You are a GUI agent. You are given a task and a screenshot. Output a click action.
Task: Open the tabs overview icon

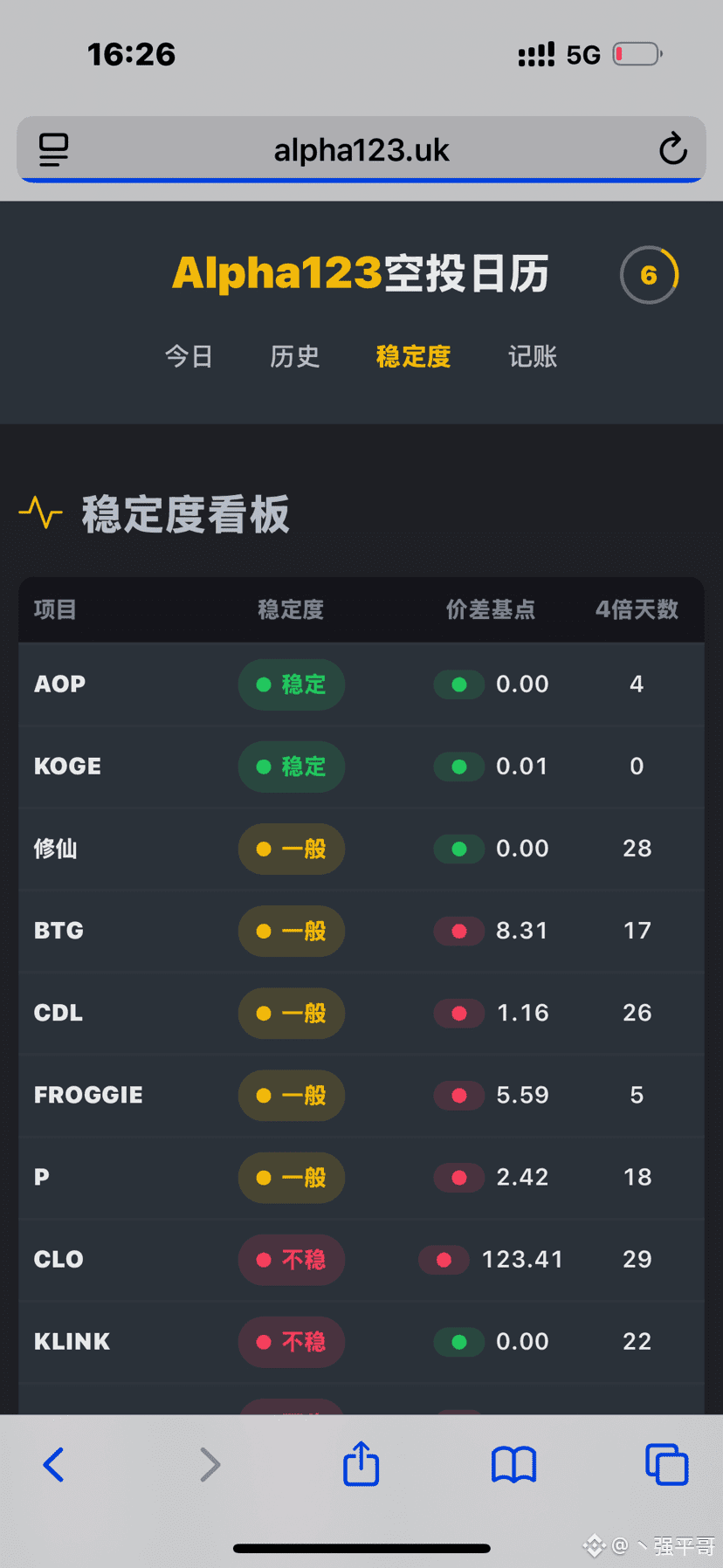tap(666, 1464)
